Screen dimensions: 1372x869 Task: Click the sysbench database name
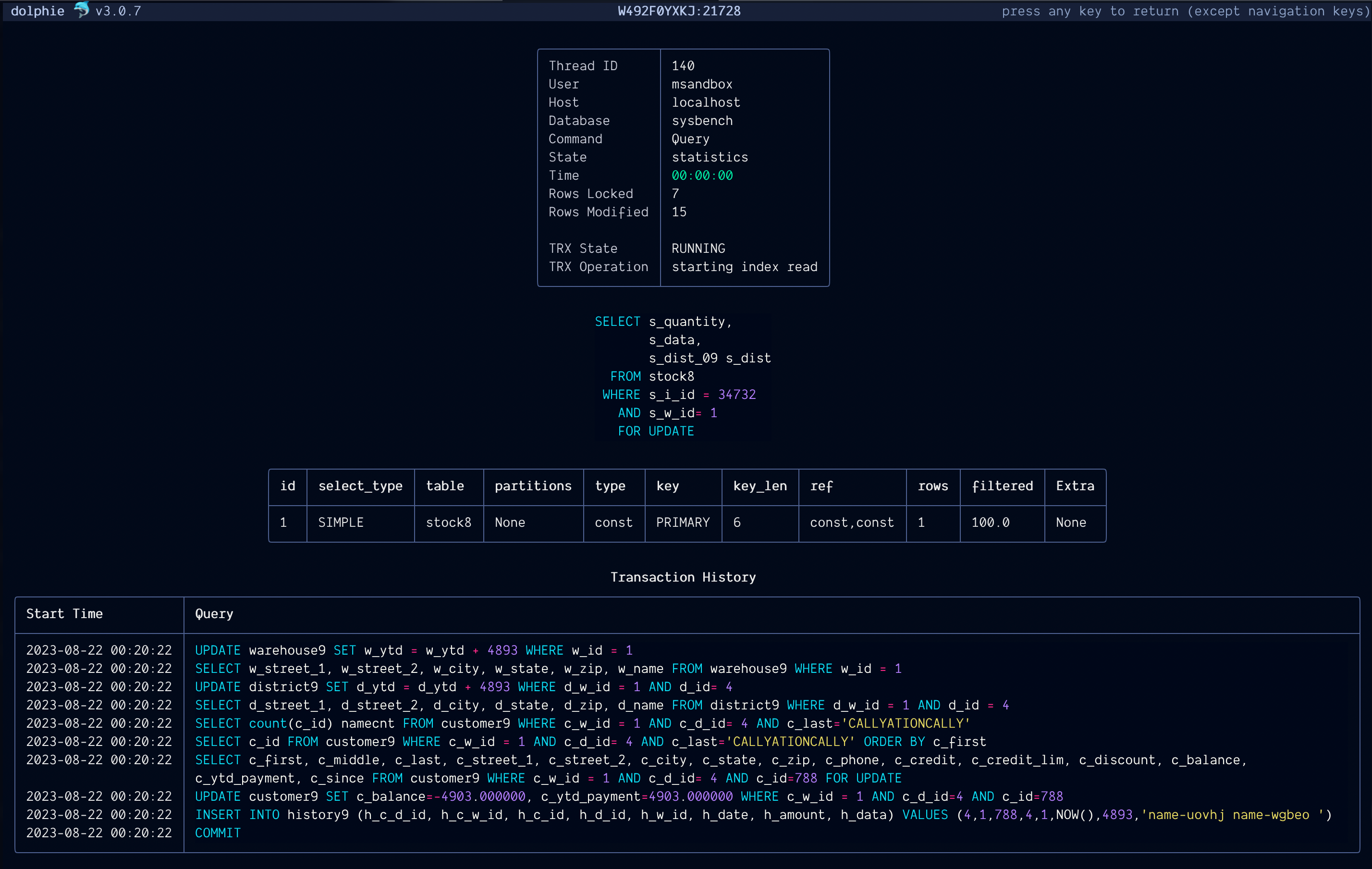coord(702,120)
